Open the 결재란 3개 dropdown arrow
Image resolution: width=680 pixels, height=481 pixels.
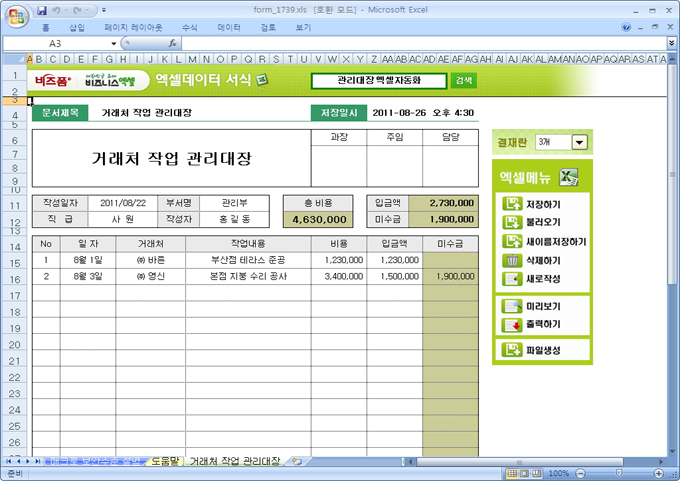579,142
